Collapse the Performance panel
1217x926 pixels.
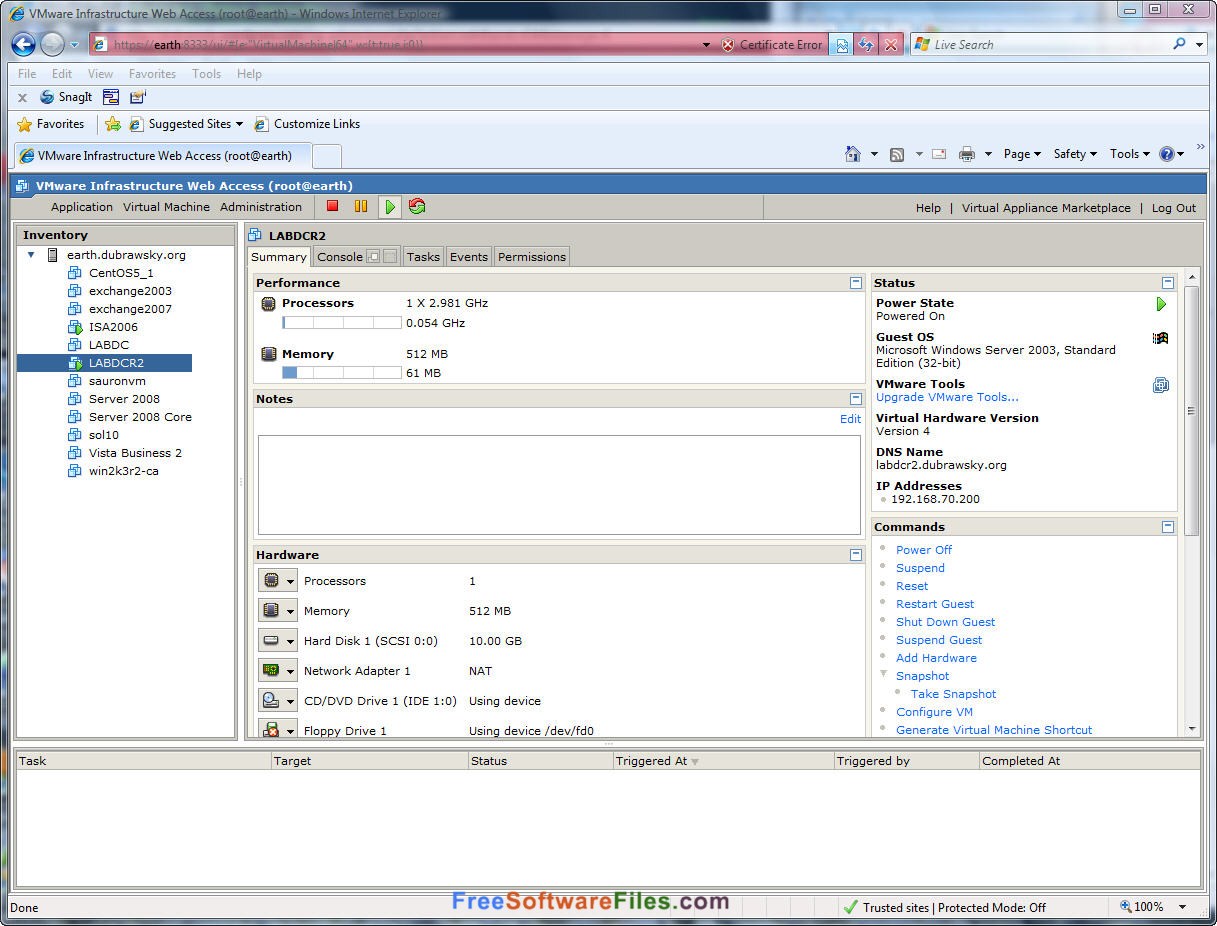pos(855,283)
